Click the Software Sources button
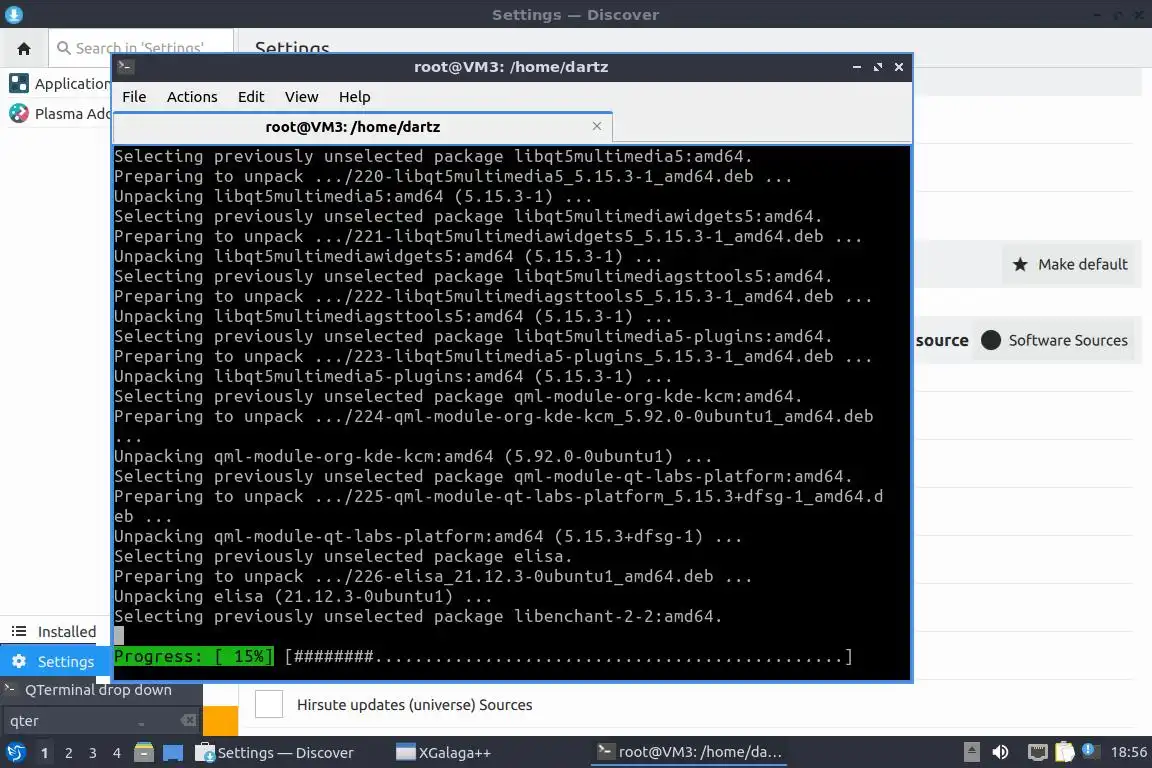The width and height of the screenshot is (1152, 768). [x=1056, y=340]
